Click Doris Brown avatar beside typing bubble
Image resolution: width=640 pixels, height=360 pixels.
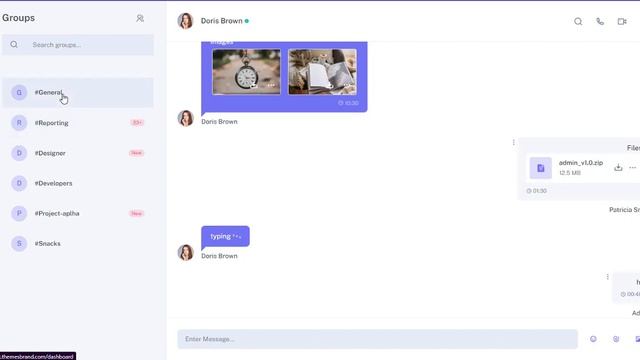coord(185,252)
